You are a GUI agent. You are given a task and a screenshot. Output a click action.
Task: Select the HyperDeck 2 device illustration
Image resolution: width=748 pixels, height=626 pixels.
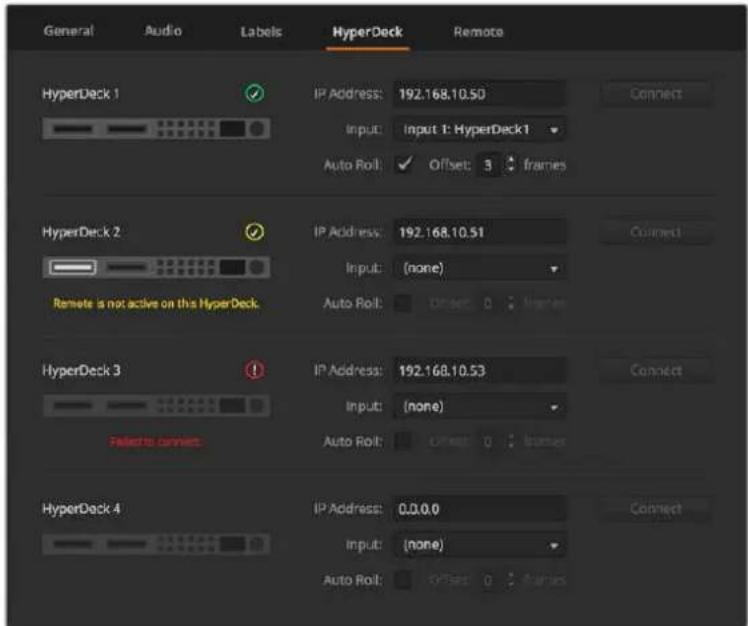point(156,267)
